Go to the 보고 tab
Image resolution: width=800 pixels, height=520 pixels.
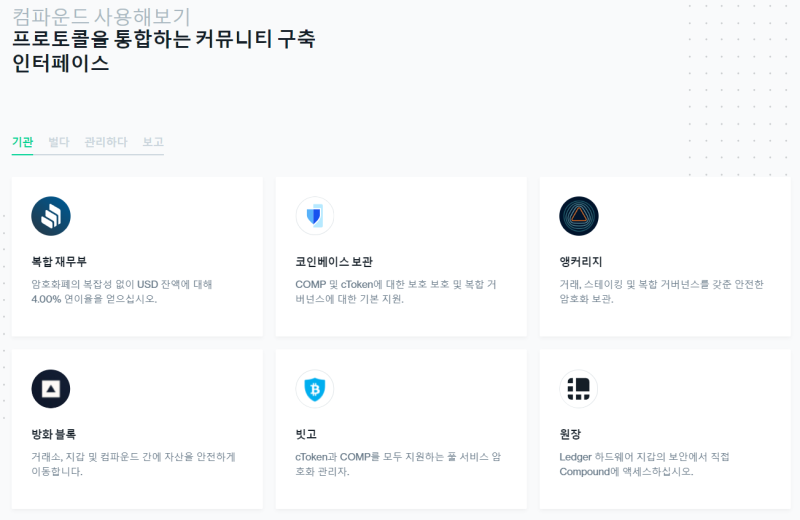[153, 142]
